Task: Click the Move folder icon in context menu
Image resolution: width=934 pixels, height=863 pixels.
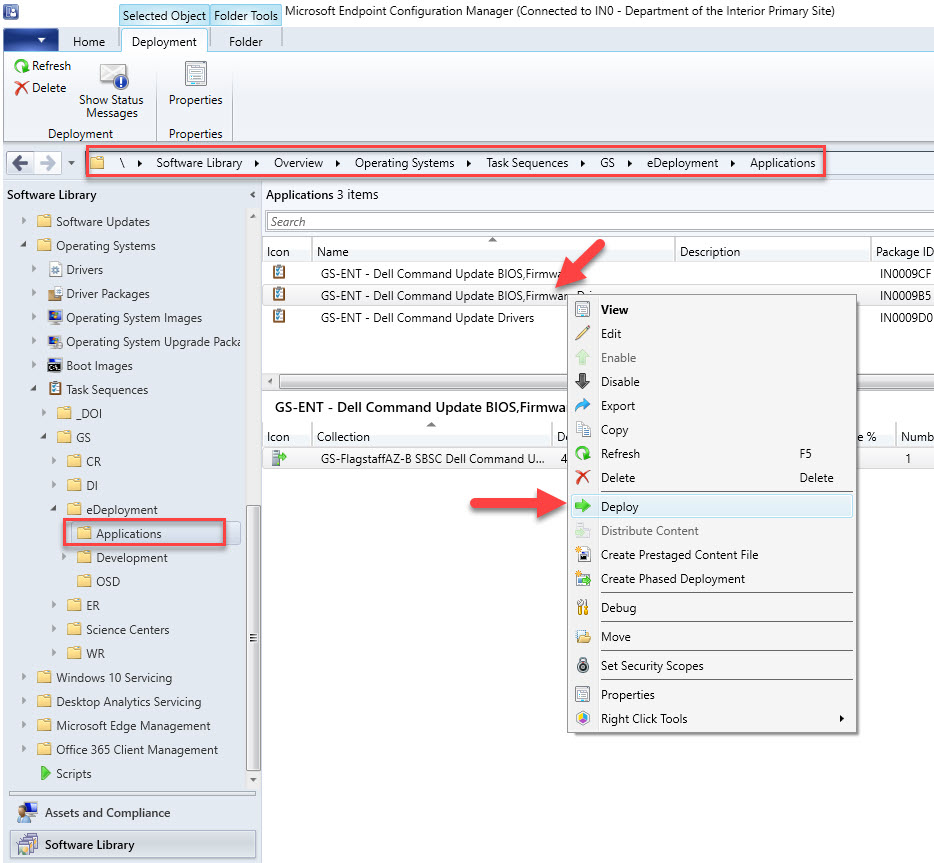Action: point(583,637)
